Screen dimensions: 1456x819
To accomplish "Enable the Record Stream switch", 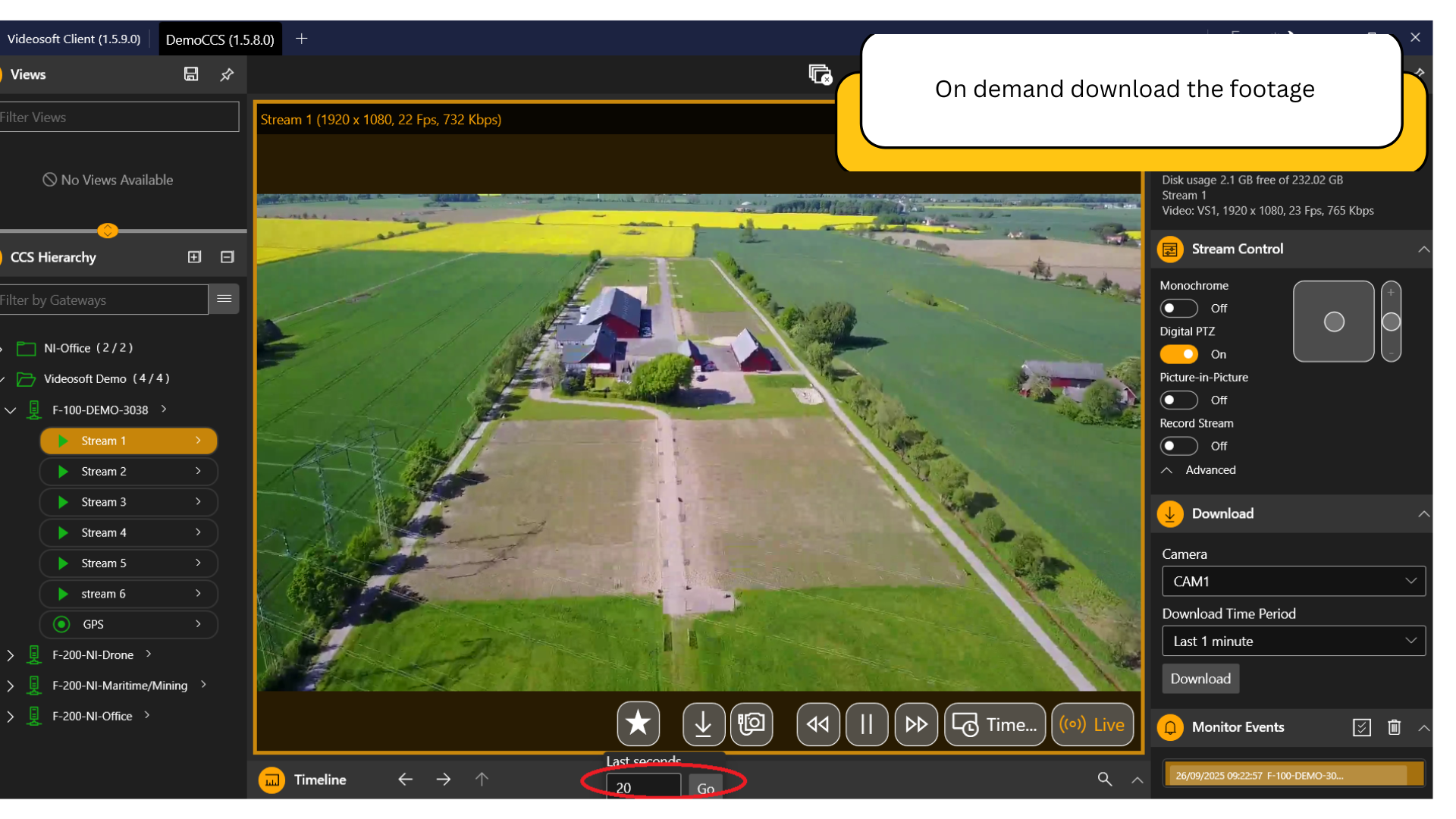I will point(1178,446).
